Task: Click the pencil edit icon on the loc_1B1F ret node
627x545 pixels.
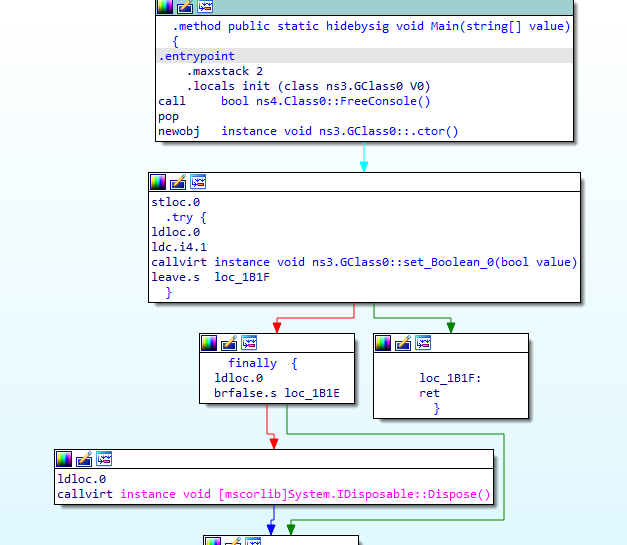Action: pyautogui.click(x=403, y=343)
